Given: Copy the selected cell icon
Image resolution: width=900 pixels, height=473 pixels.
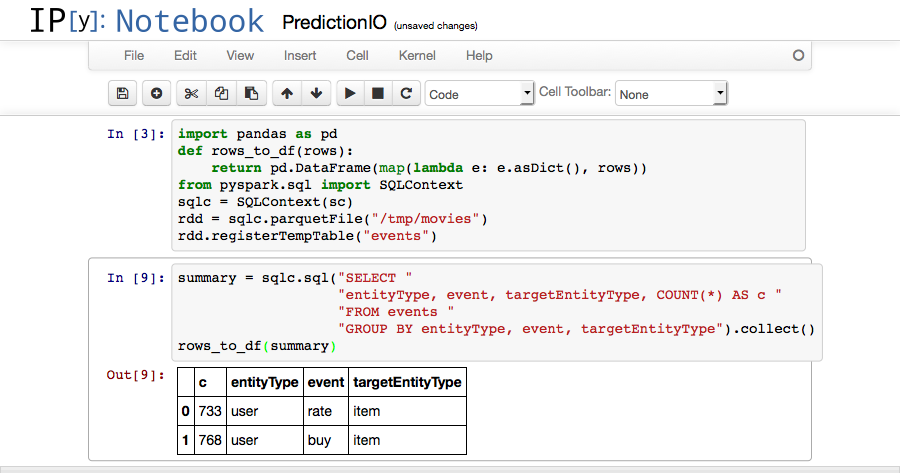Looking at the screenshot, I should click(222, 94).
